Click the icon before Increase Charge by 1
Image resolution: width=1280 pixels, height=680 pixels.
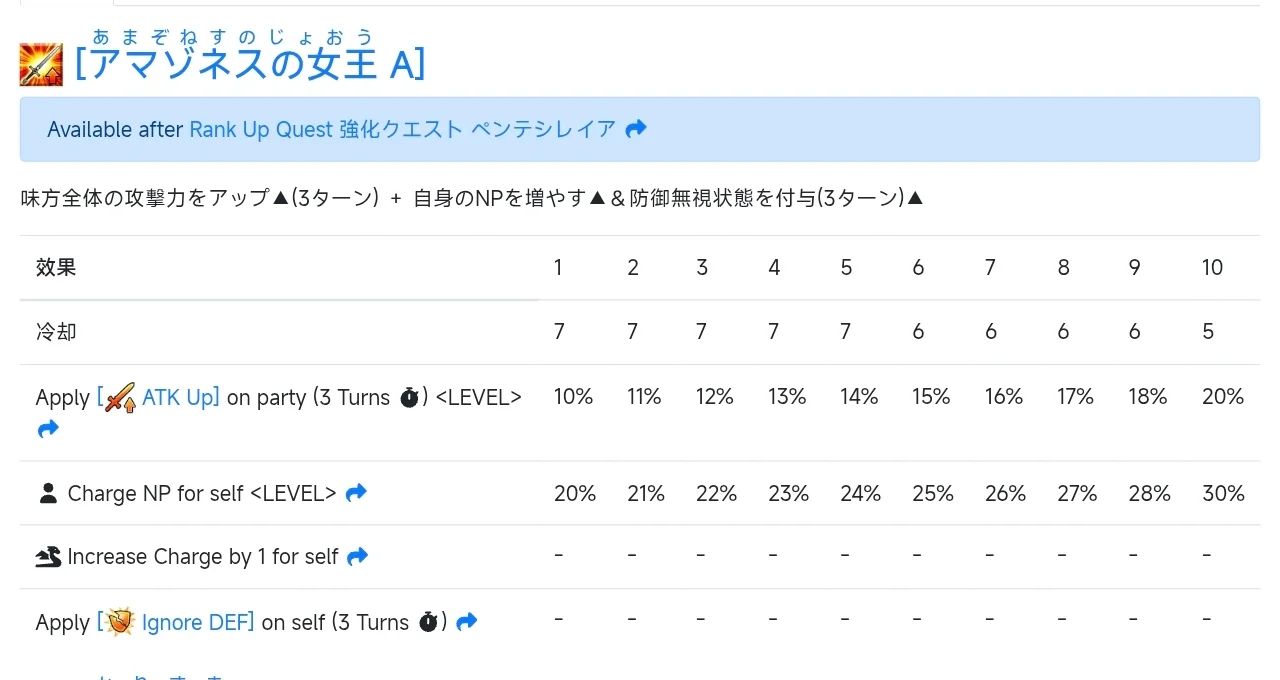coord(48,557)
